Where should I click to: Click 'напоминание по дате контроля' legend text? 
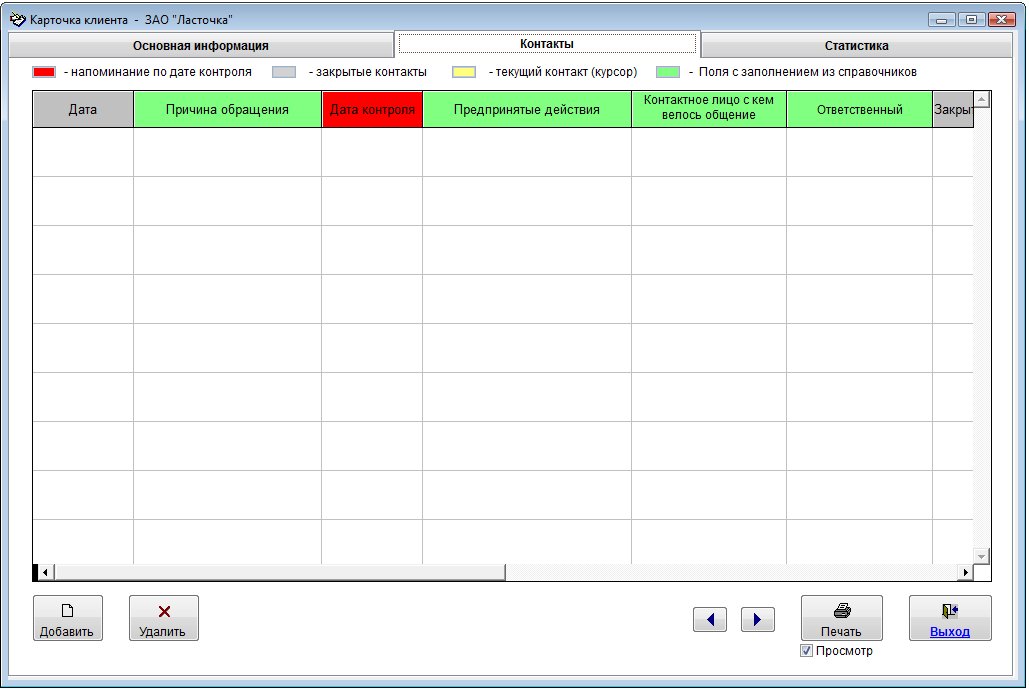tap(161, 72)
